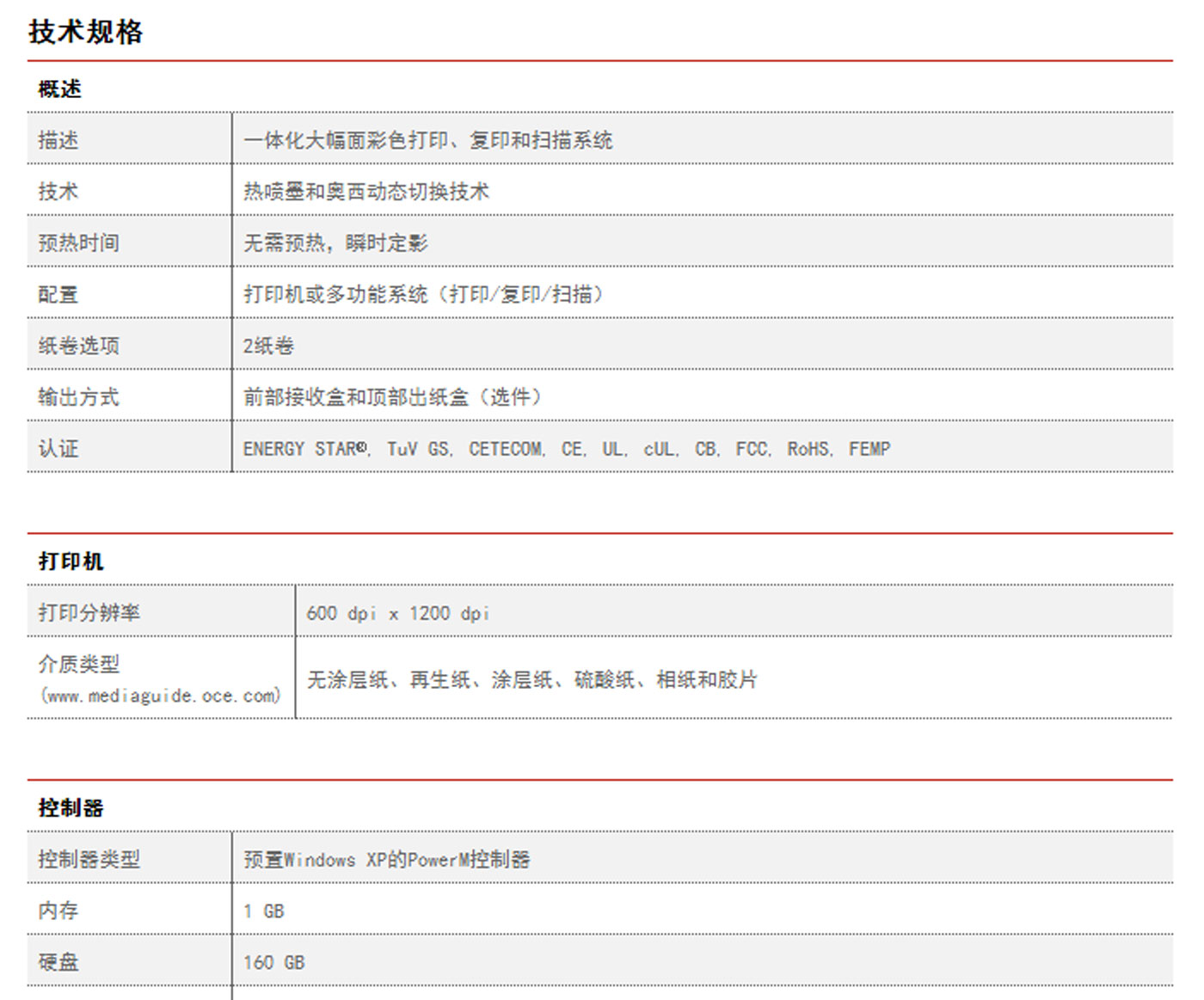Click the 预置Windows XP的PowerM控制器 cell
Viewport: 1204px width, 1000px height.
point(388,859)
